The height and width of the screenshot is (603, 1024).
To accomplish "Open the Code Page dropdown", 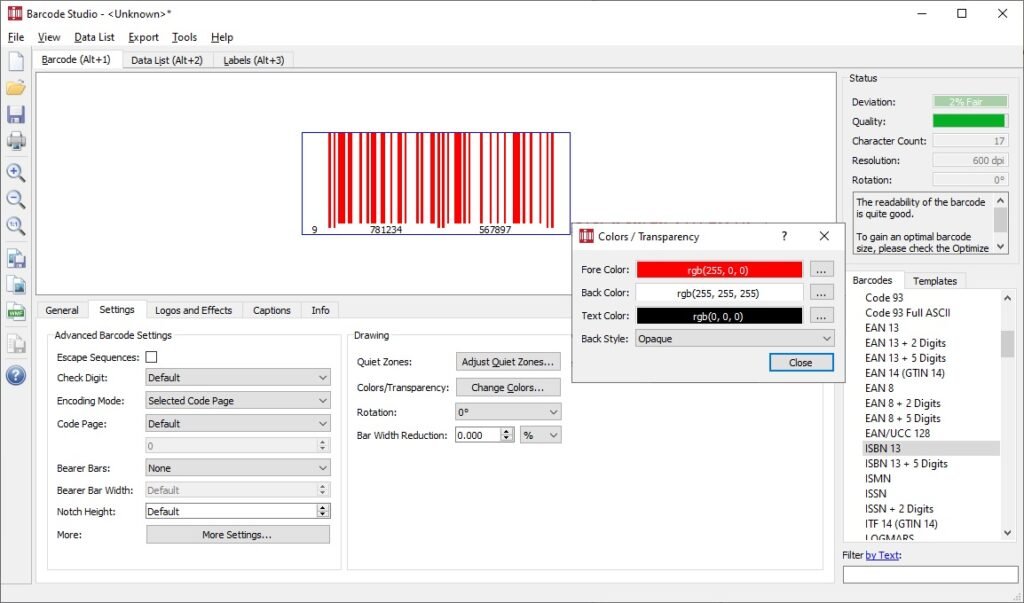I will [x=238, y=423].
